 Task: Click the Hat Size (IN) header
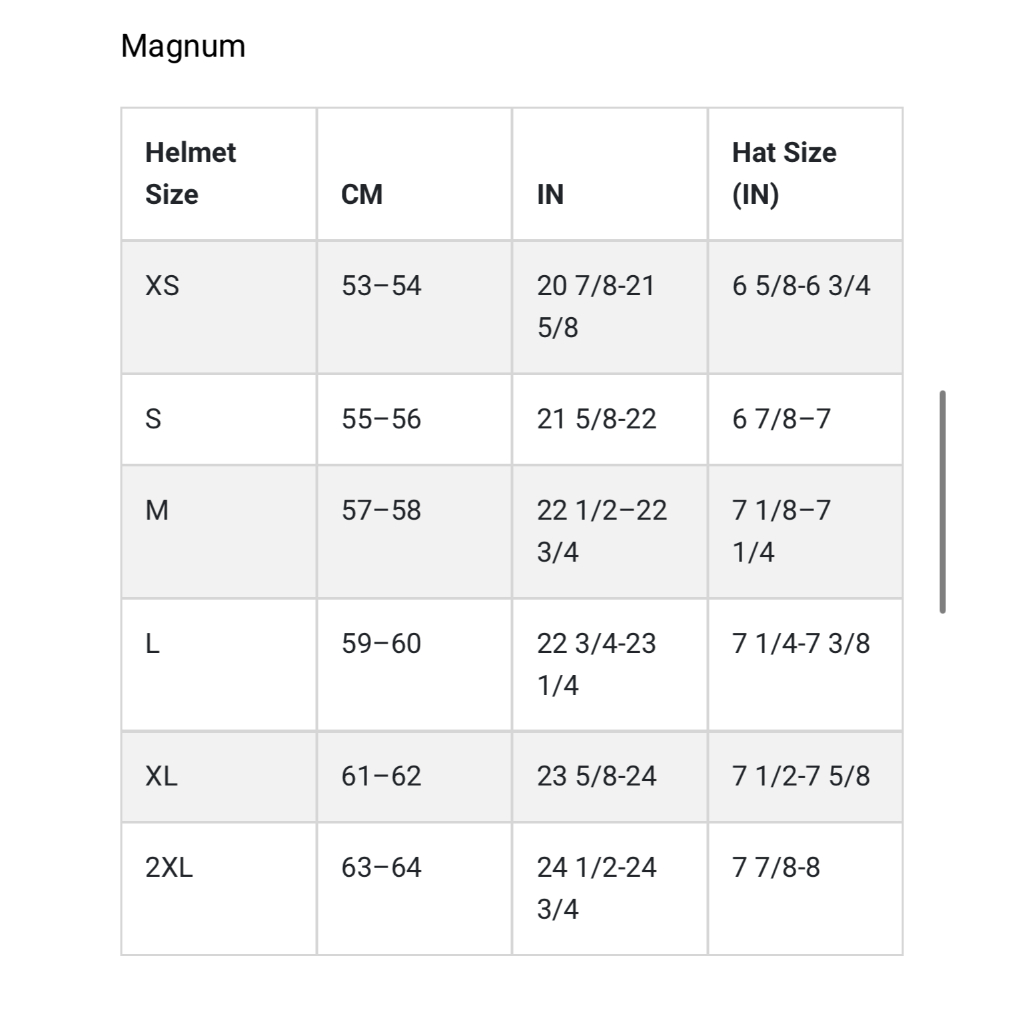[805, 174]
